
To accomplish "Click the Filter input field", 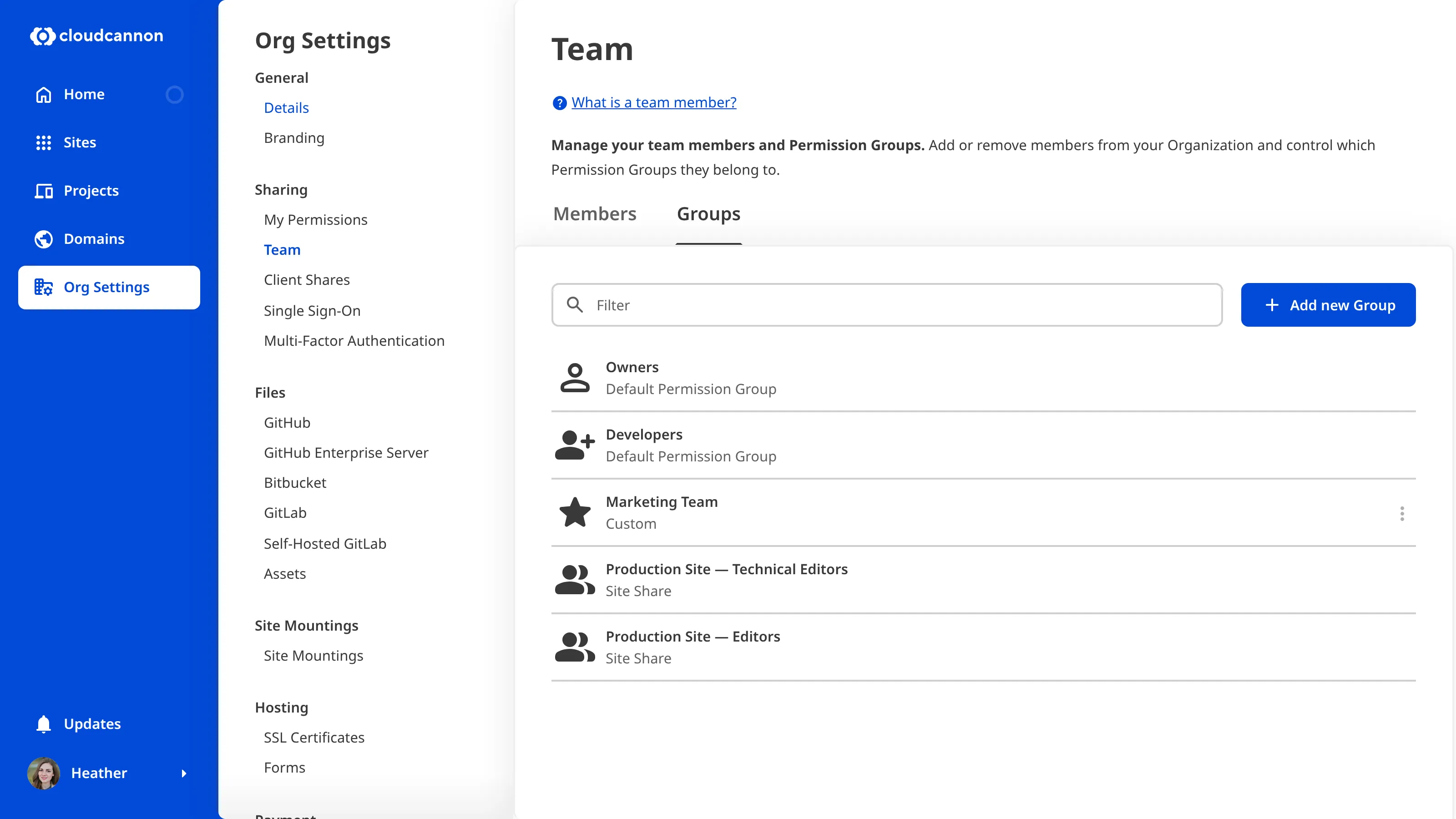I will coord(791,305).
